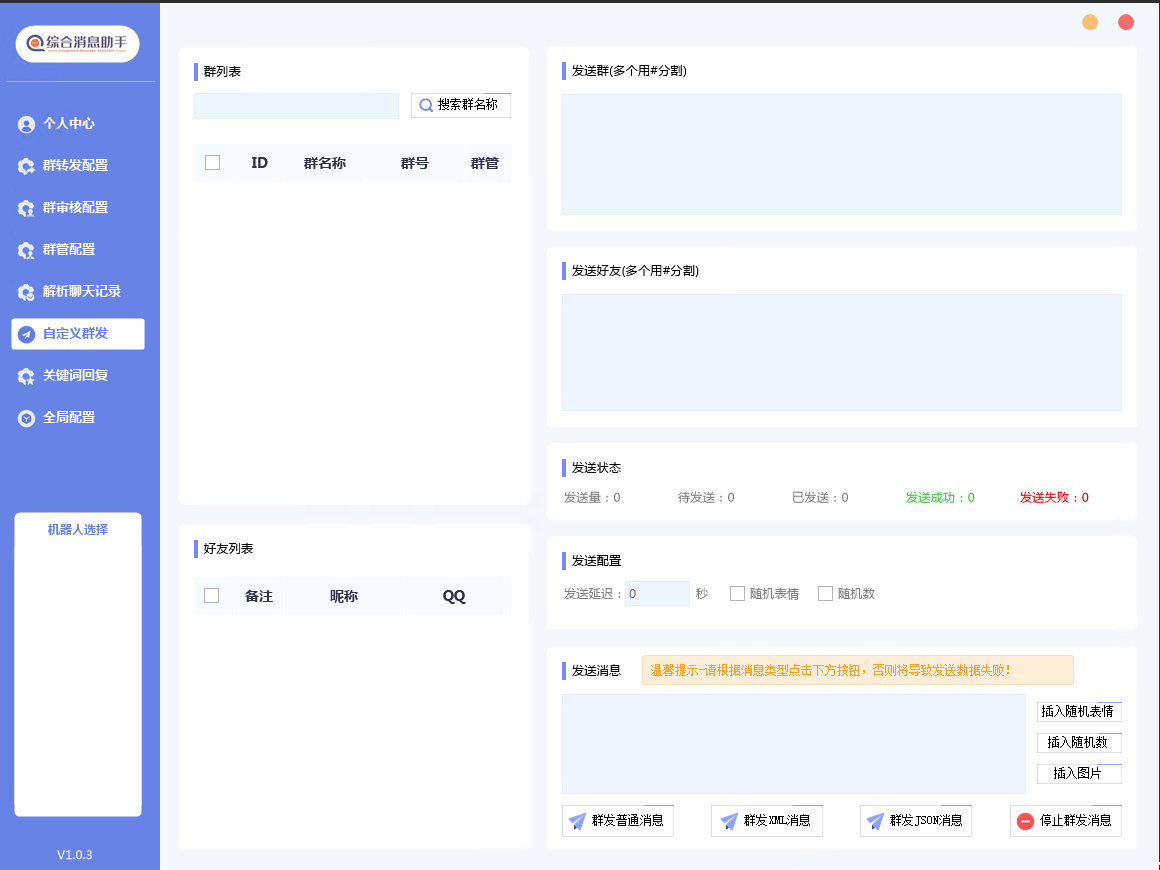Click the 群审核配置 gear icon
The height and width of the screenshot is (870, 1160).
click(26, 208)
